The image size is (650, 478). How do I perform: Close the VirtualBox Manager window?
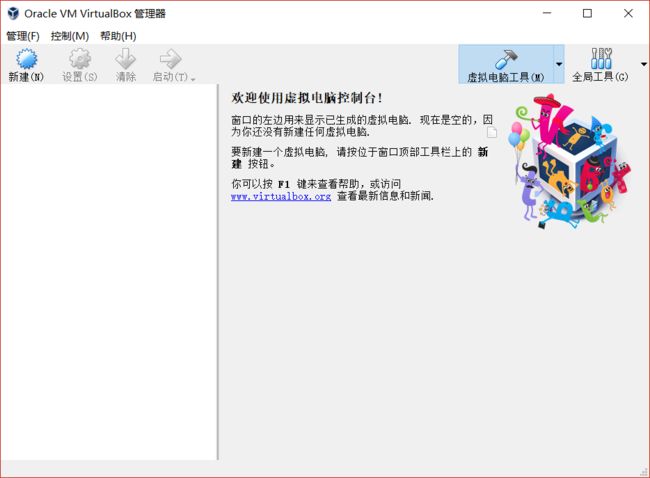(628, 13)
